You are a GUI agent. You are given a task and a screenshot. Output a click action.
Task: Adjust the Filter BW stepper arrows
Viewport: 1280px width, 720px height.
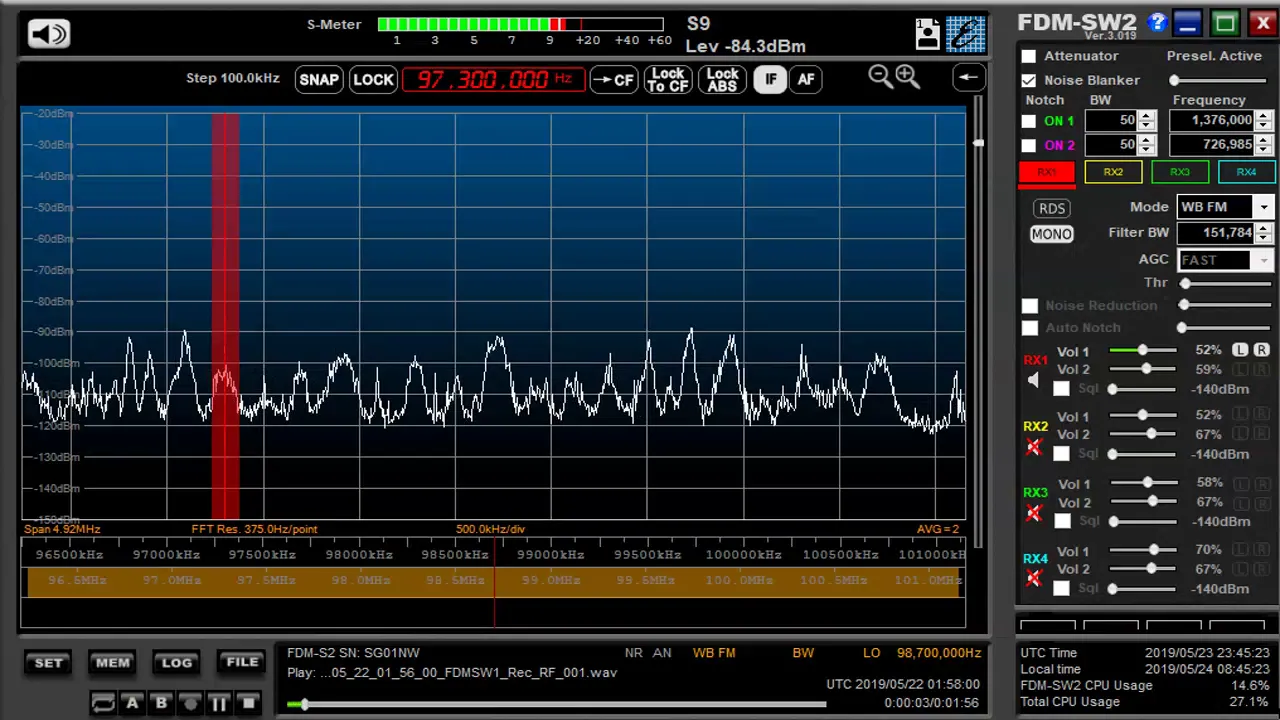tap(1264, 232)
